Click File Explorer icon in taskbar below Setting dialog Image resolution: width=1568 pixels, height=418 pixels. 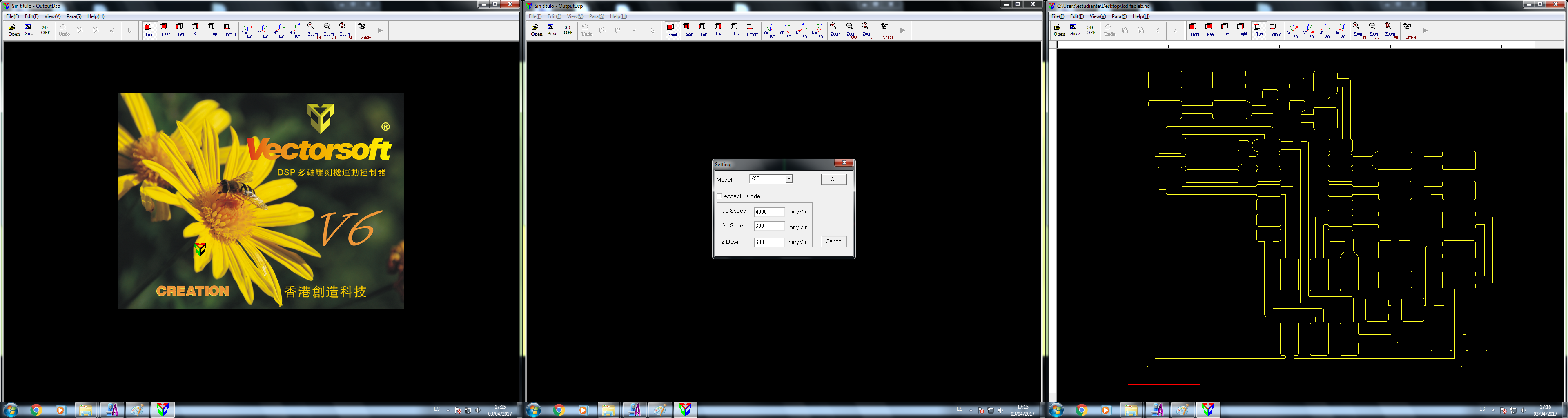coord(608,410)
